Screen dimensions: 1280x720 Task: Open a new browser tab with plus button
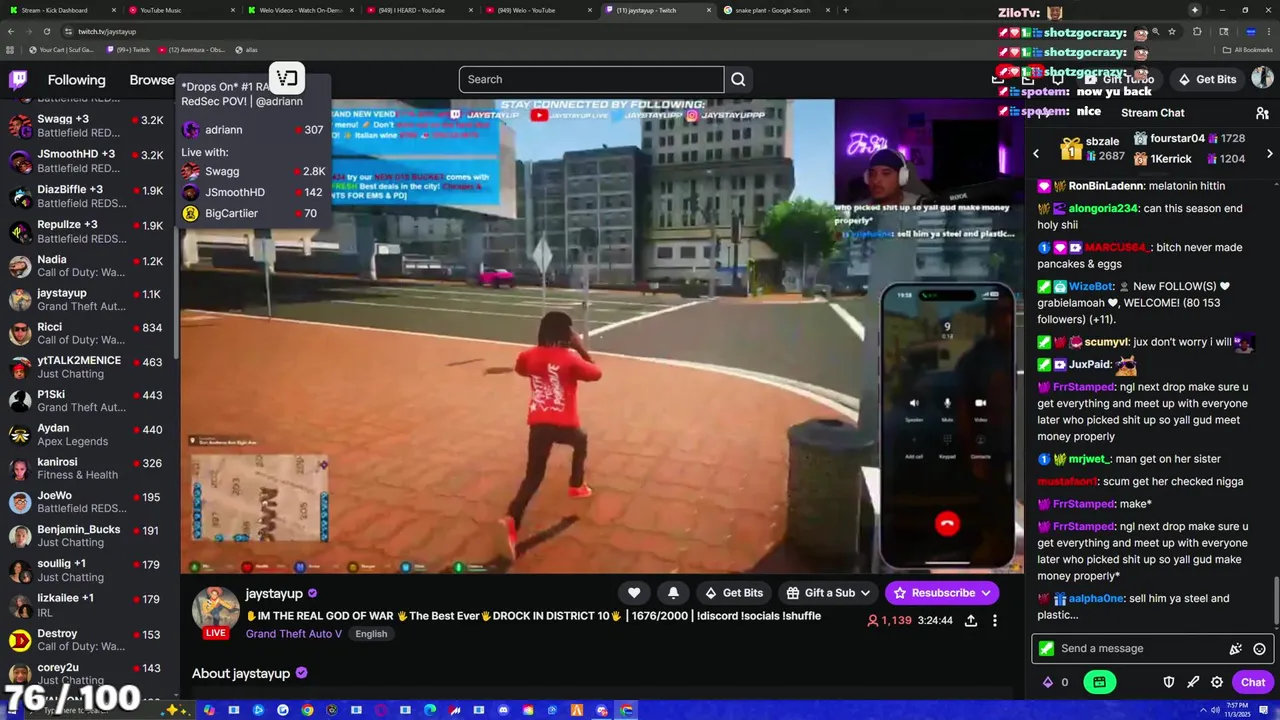click(846, 10)
